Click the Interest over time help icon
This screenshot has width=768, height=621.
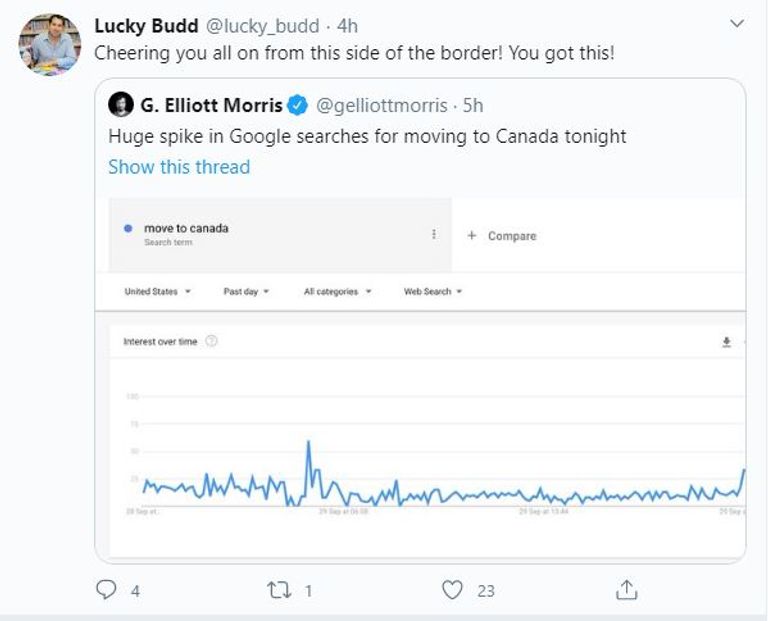point(211,342)
